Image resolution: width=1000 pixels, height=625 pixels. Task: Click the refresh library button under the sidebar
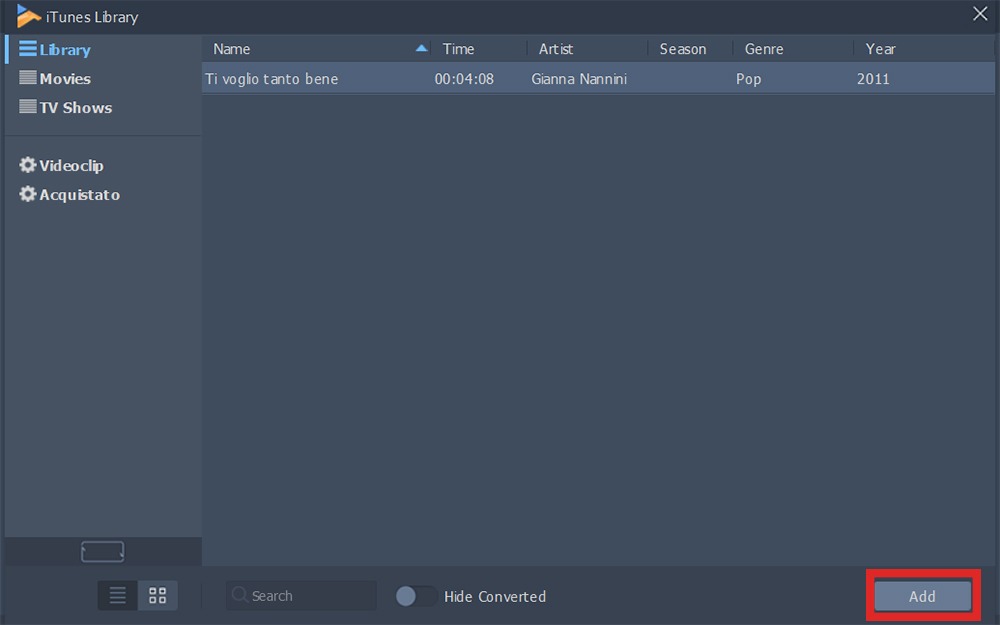click(x=103, y=552)
